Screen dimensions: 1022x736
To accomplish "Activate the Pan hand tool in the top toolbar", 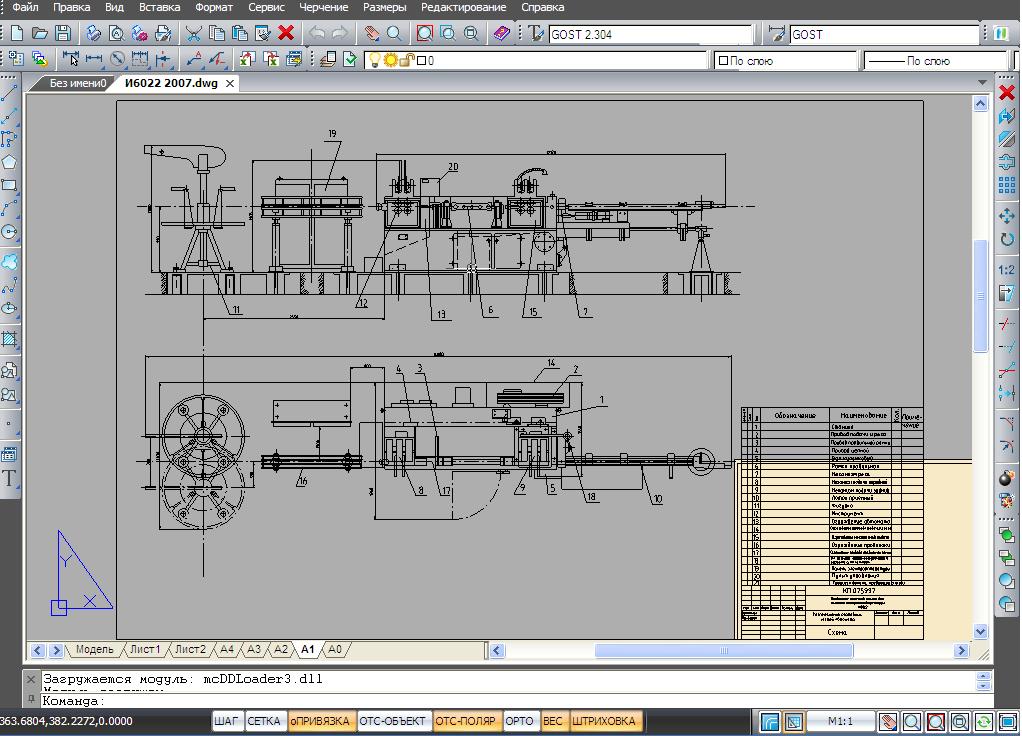I will [371, 33].
